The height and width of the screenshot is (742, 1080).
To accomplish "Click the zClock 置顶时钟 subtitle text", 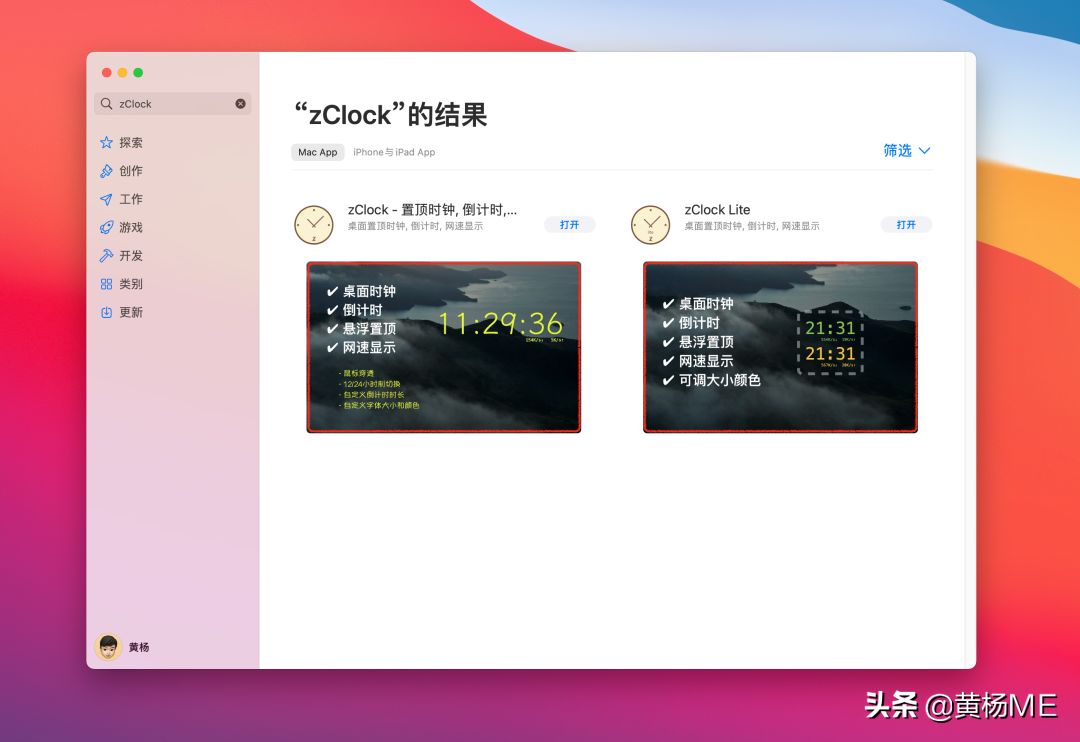I will coord(415,226).
